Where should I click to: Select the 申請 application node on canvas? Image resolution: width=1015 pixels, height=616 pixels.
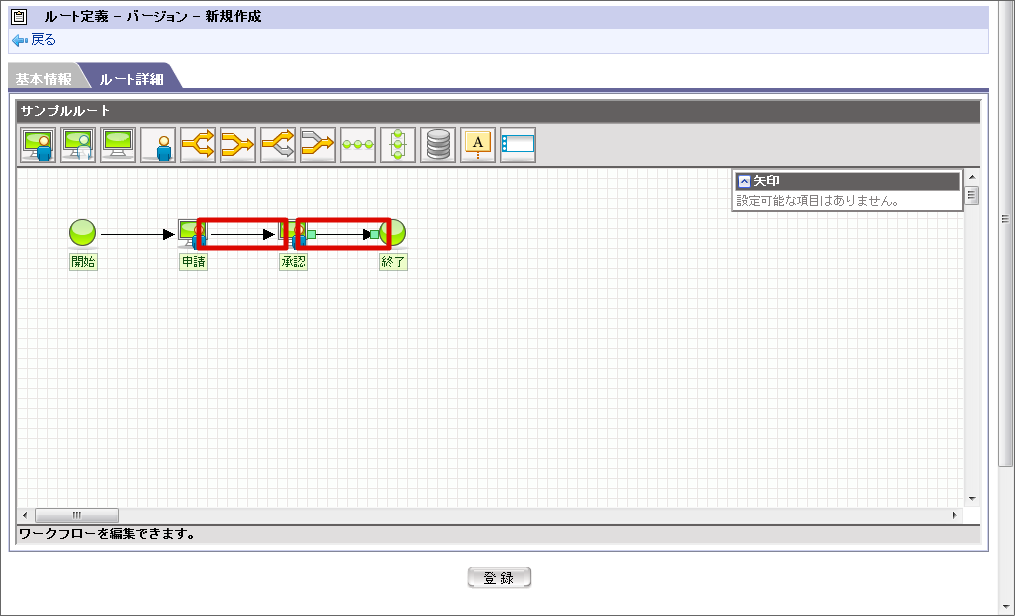point(192,234)
